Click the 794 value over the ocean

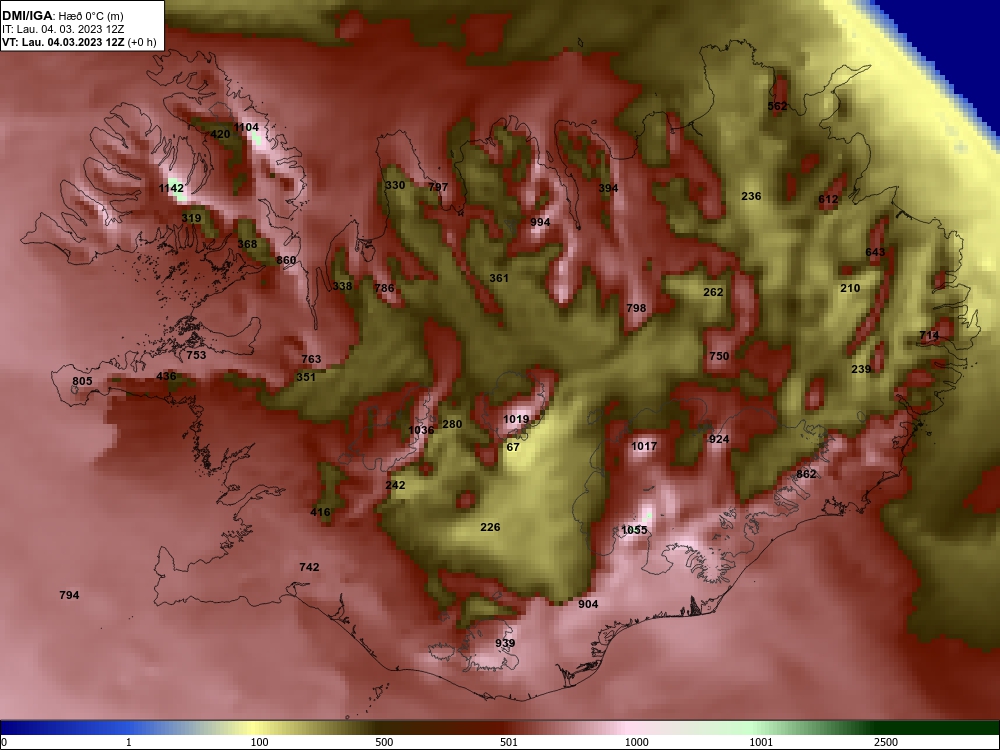[69, 595]
